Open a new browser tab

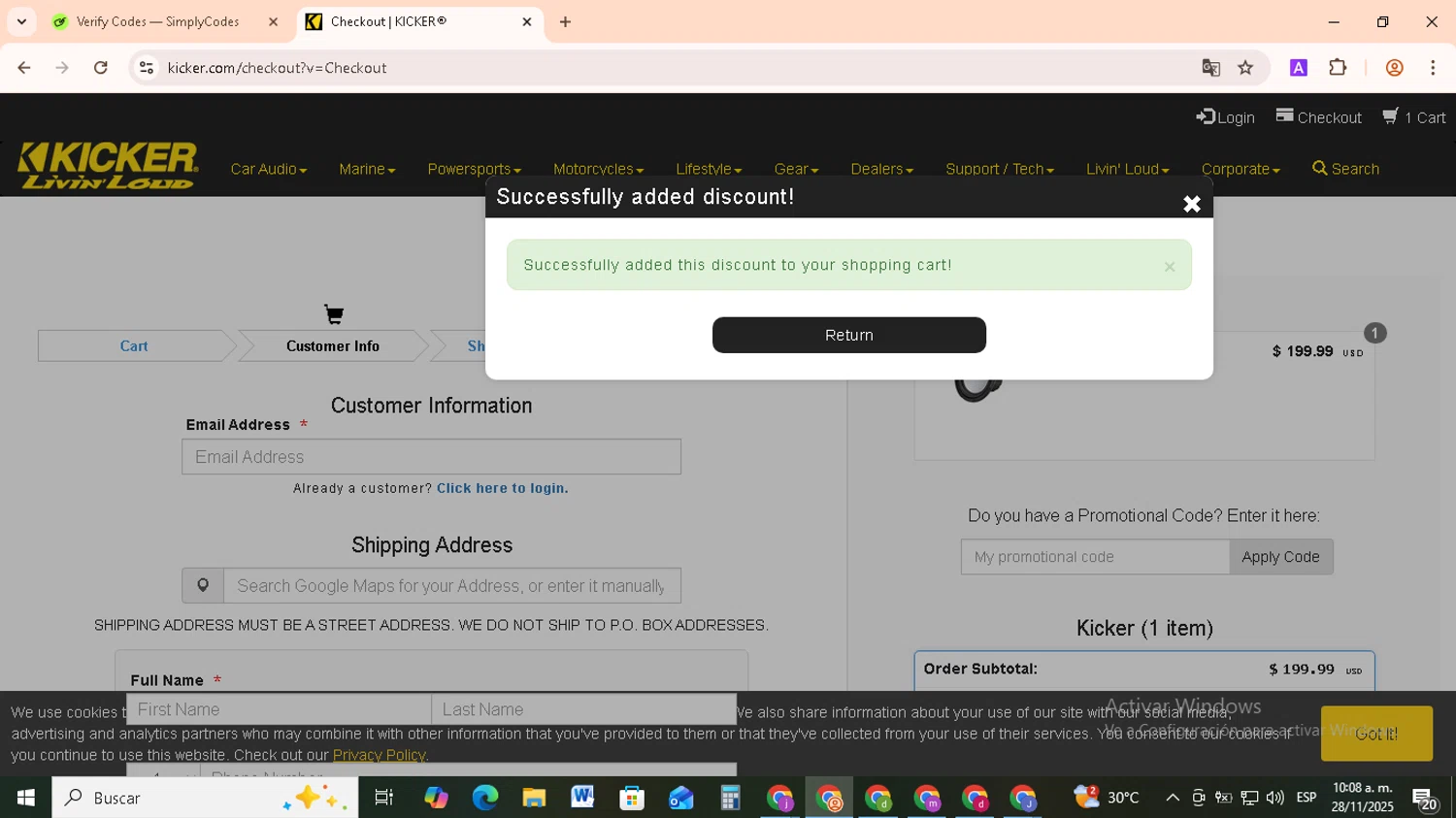point(565,21)
